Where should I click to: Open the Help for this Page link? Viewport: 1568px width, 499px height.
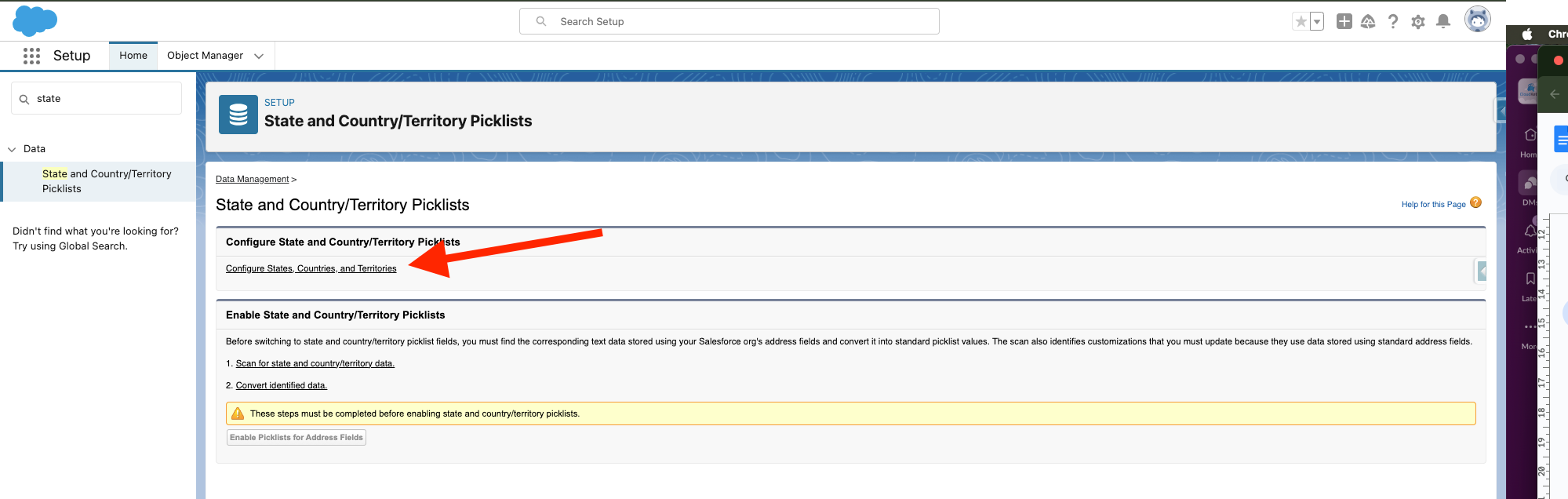pyautogui.click(x=1434, y=204)
